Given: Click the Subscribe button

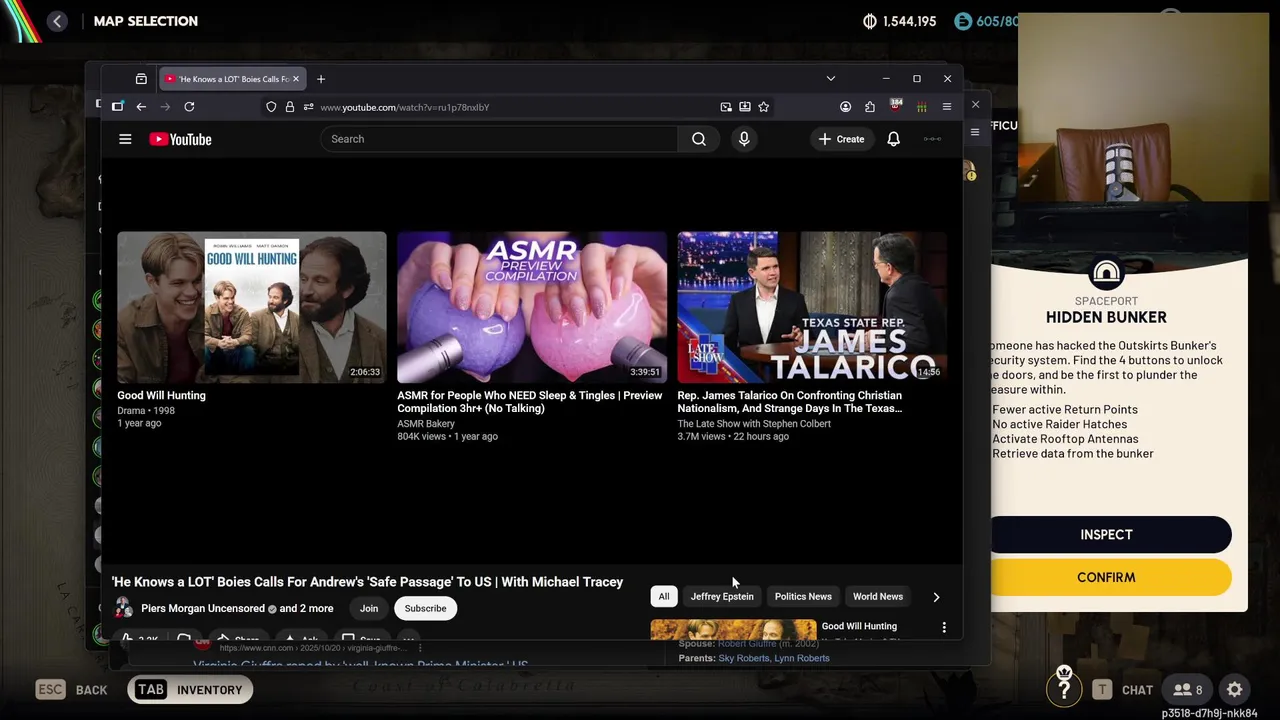Looking at the screenshot, I should click(x=425, y=608).
